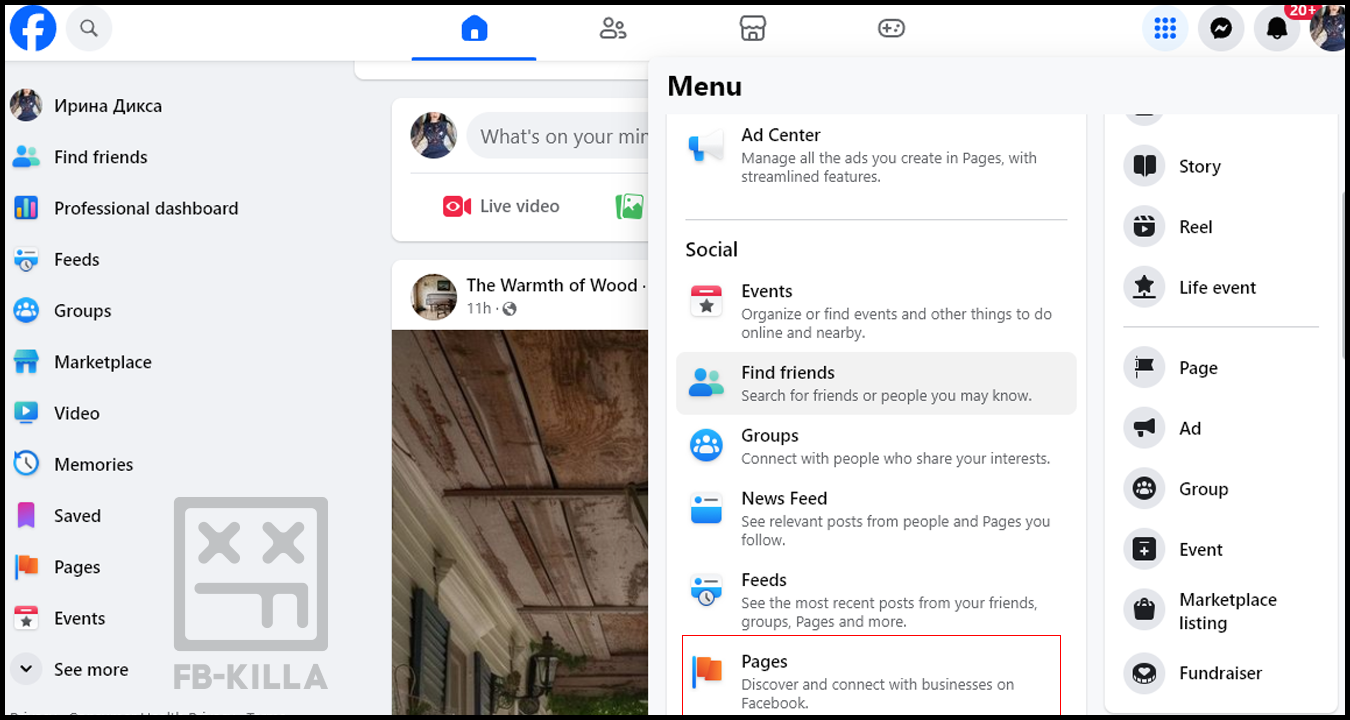Expand See more in left sidebar

[x=90, y=670]
